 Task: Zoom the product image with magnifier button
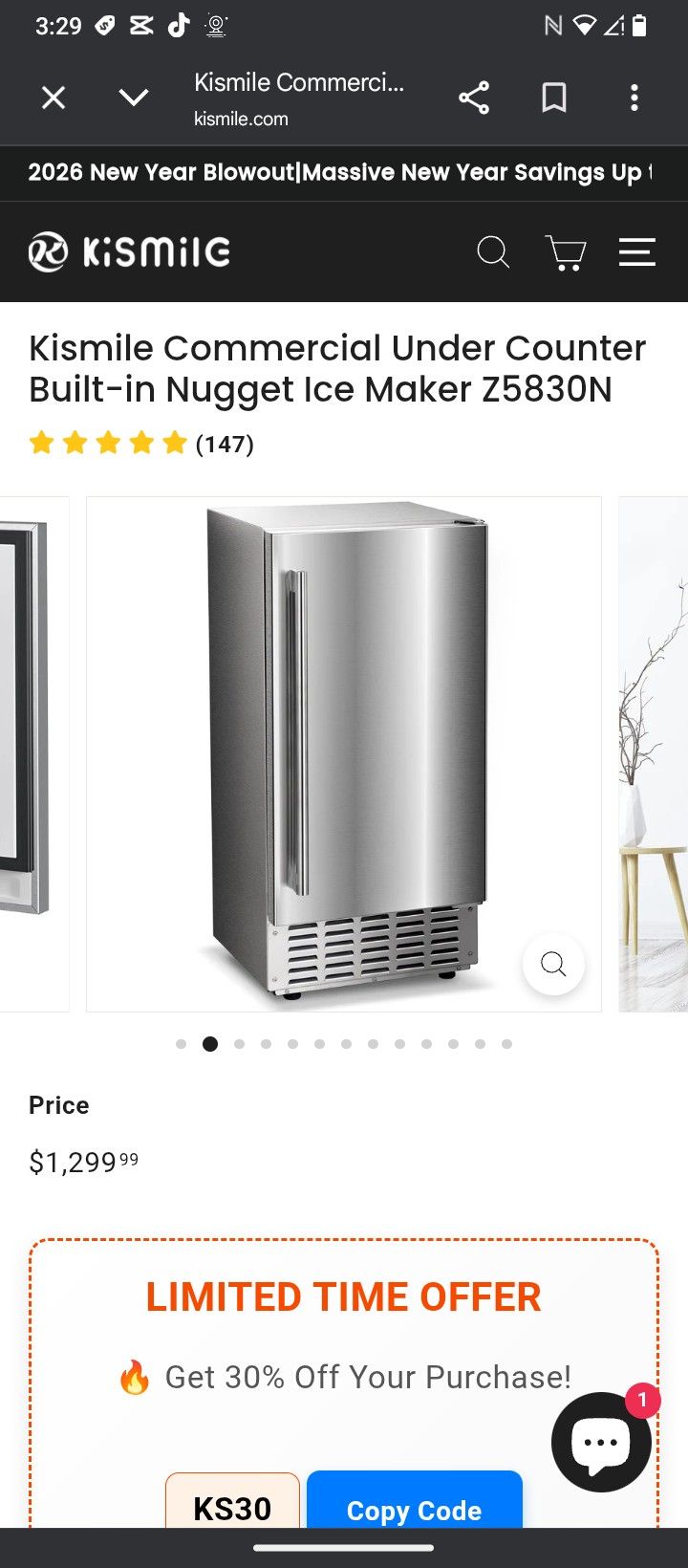pyautogui.click(x=553, y=964)
